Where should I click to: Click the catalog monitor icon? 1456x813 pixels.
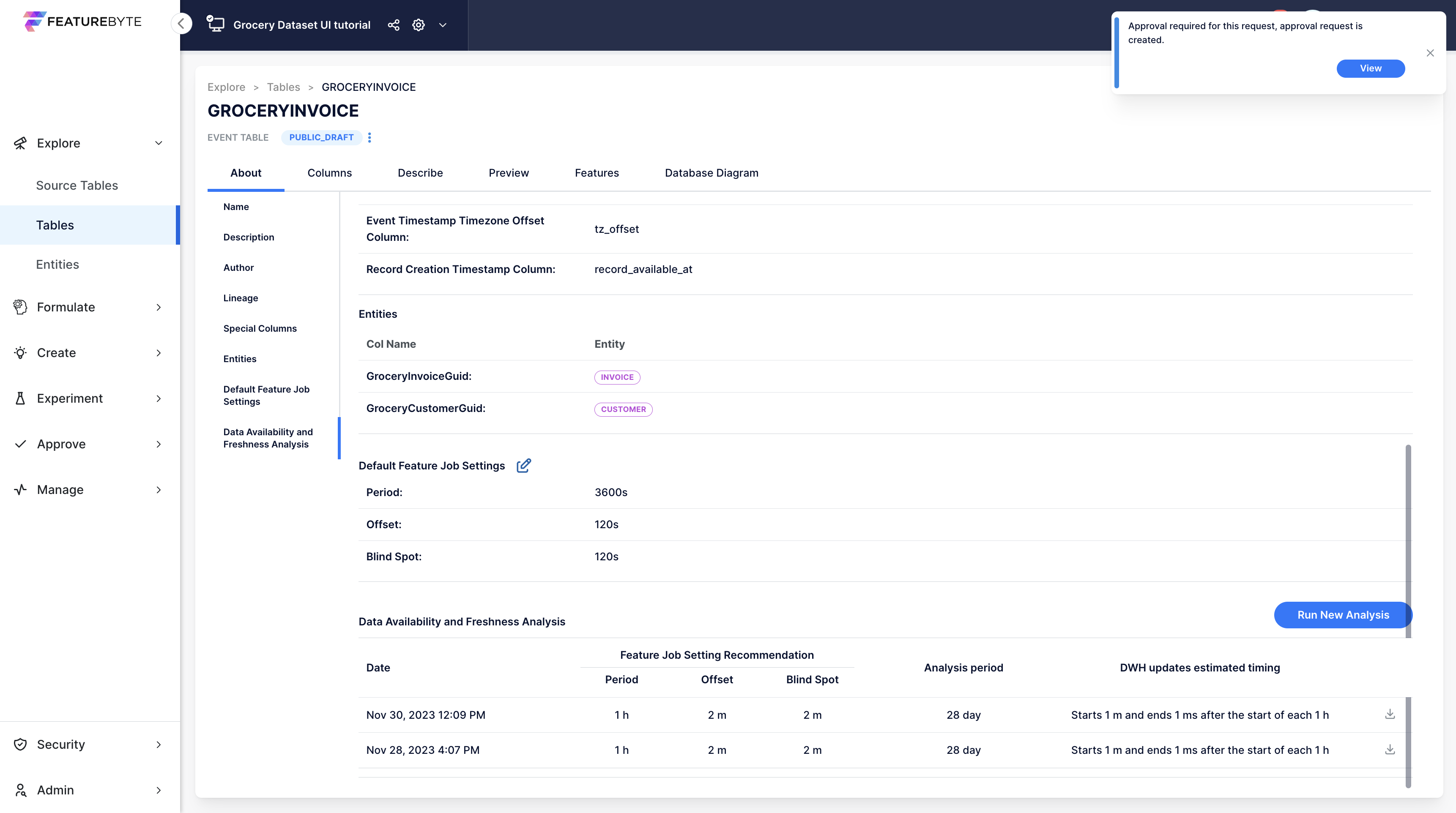215,24
